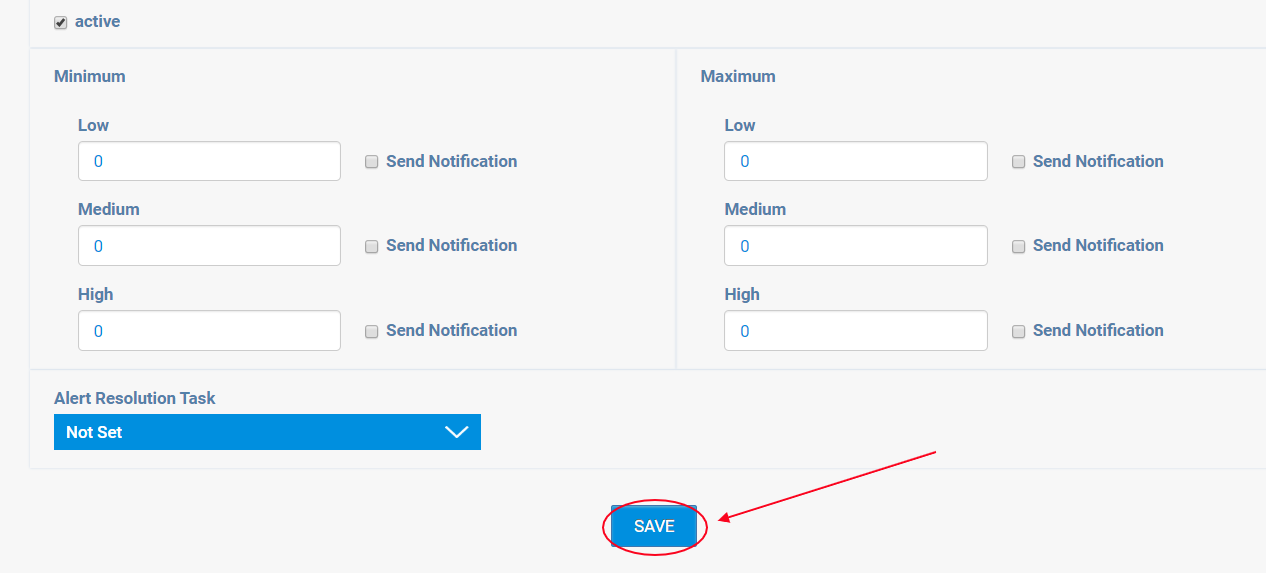Click the Minimum section heading
Viewport: 1266px width, 573px height.
[x=90, y=76]
